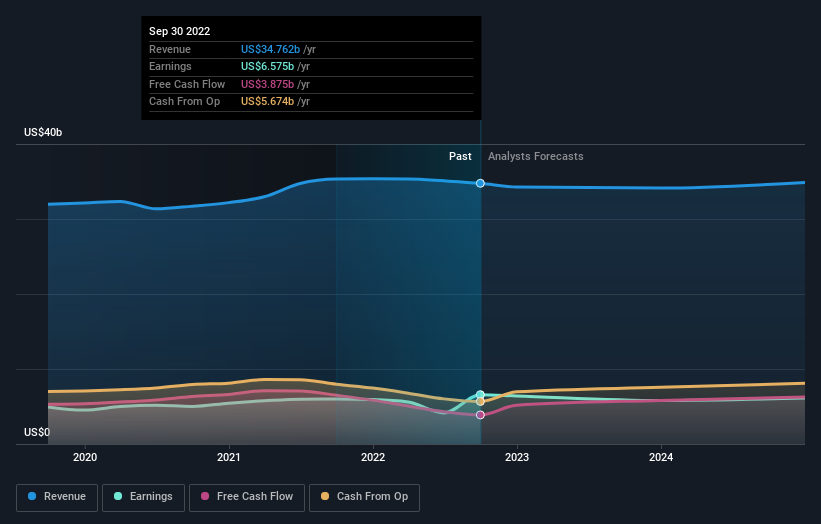821x524 pixels.
Task: Select the Cash From Op data point marker
Action: 480,402
